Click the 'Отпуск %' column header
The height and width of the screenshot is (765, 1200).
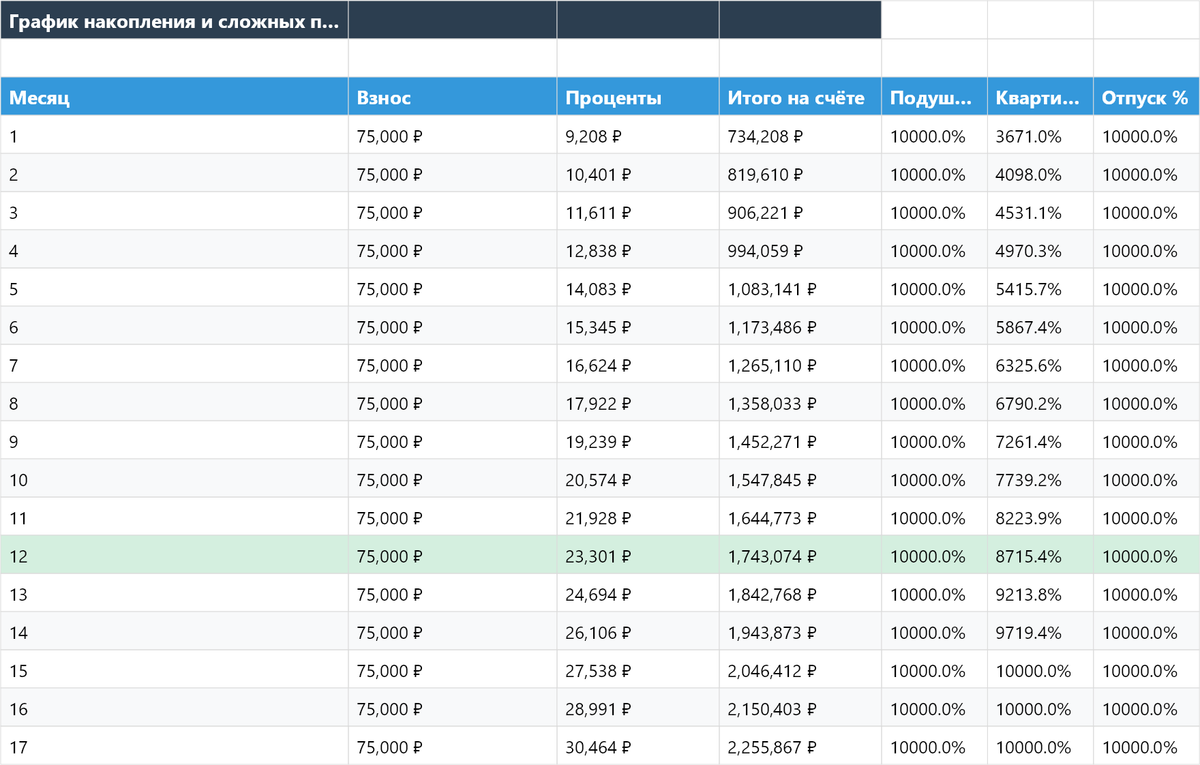[1145, 98]
